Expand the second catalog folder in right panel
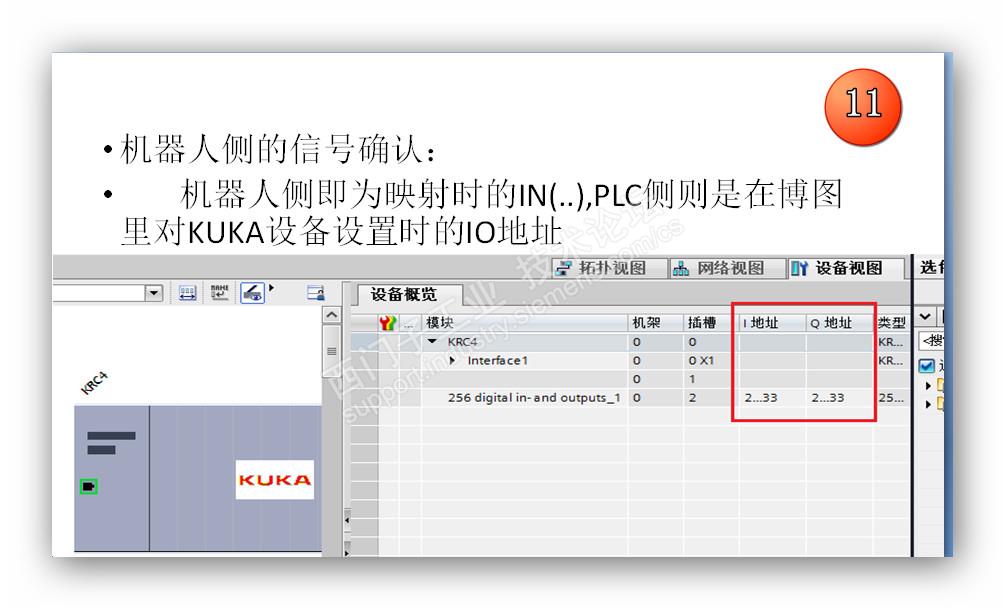 928,404
